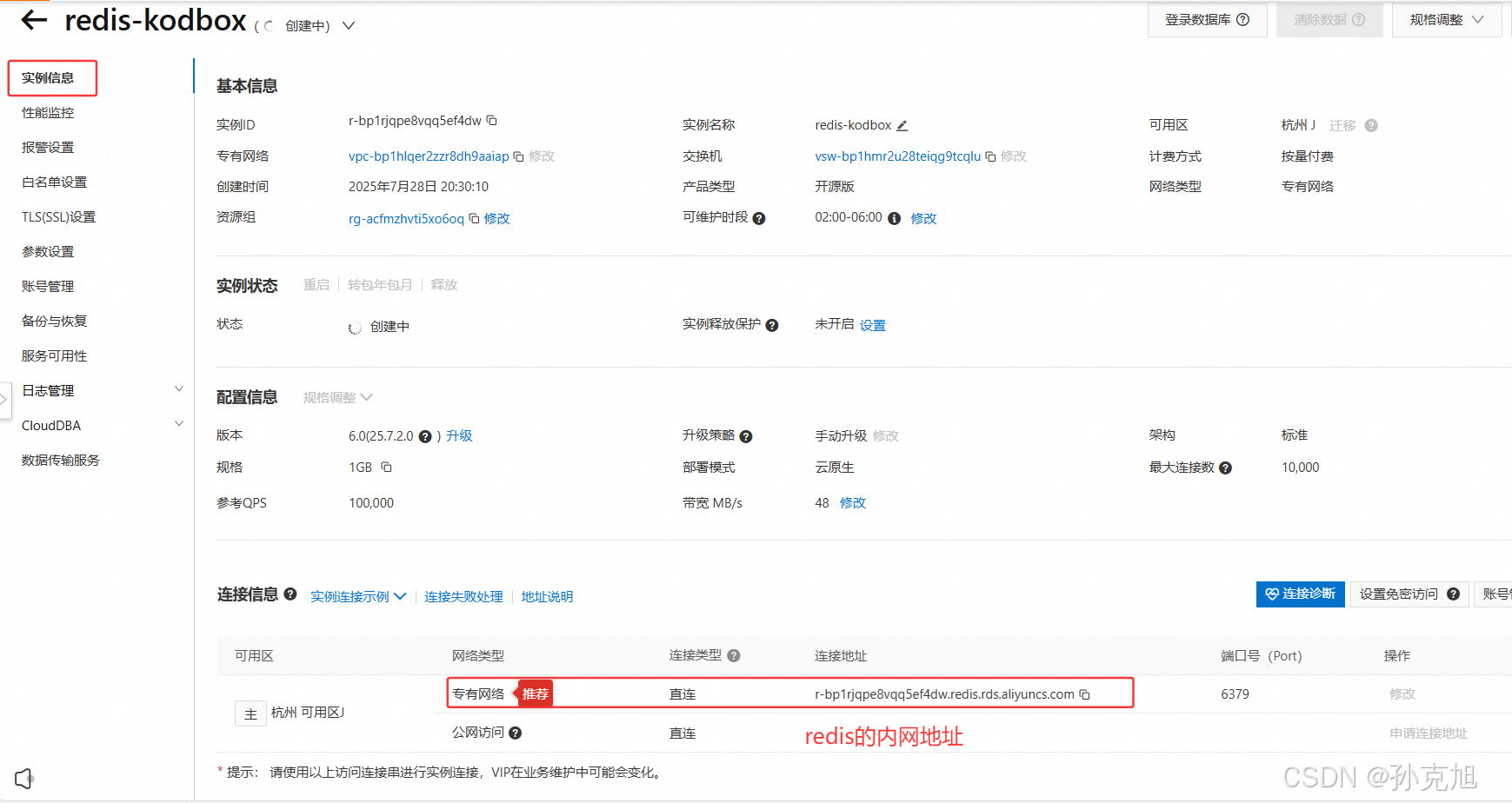Open 规格调整 dropdown in 配置信息 section

(338, 397)
